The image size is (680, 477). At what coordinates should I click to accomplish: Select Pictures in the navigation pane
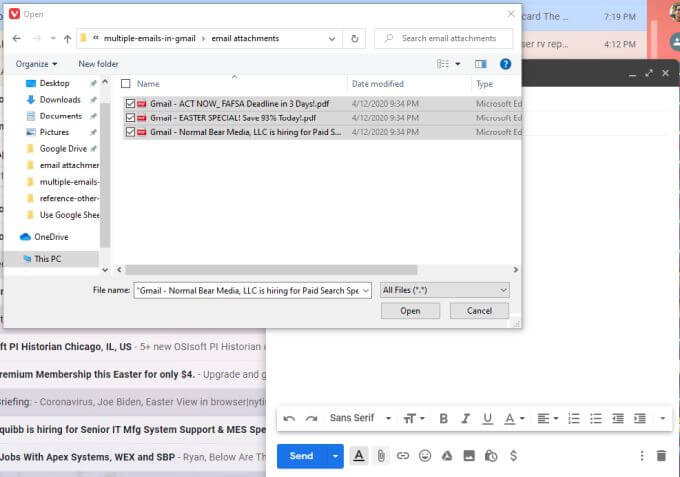[54, 132]
